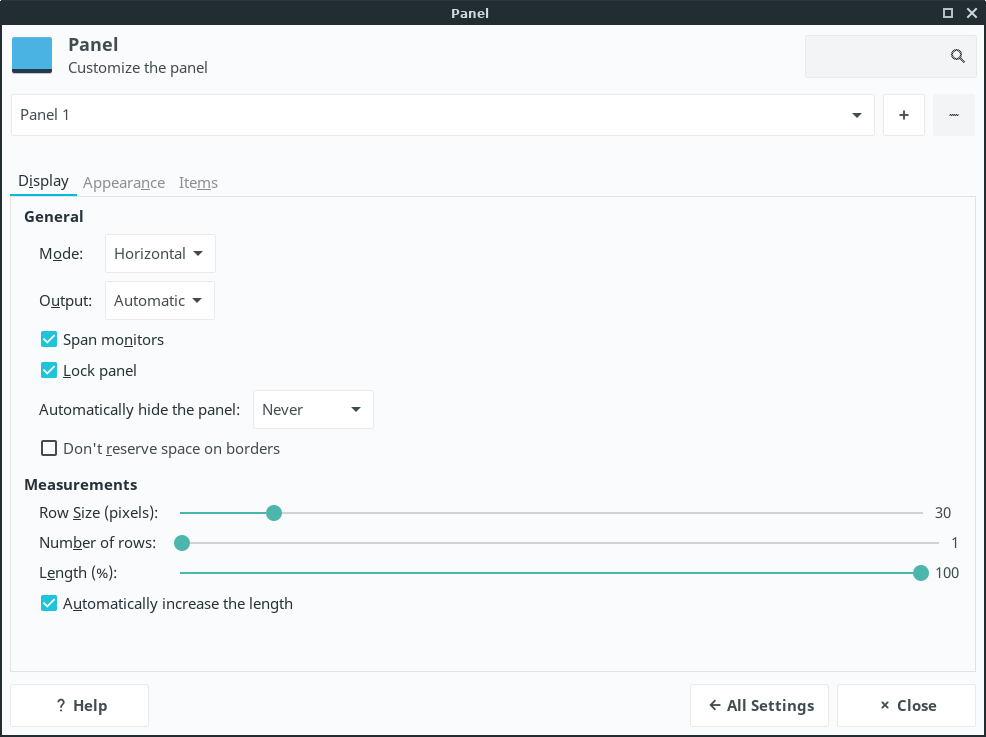Open the Output dropdown showing Automatic
Image resolution: width=986 pixels, height=737 pixels.
pos(160,301)
